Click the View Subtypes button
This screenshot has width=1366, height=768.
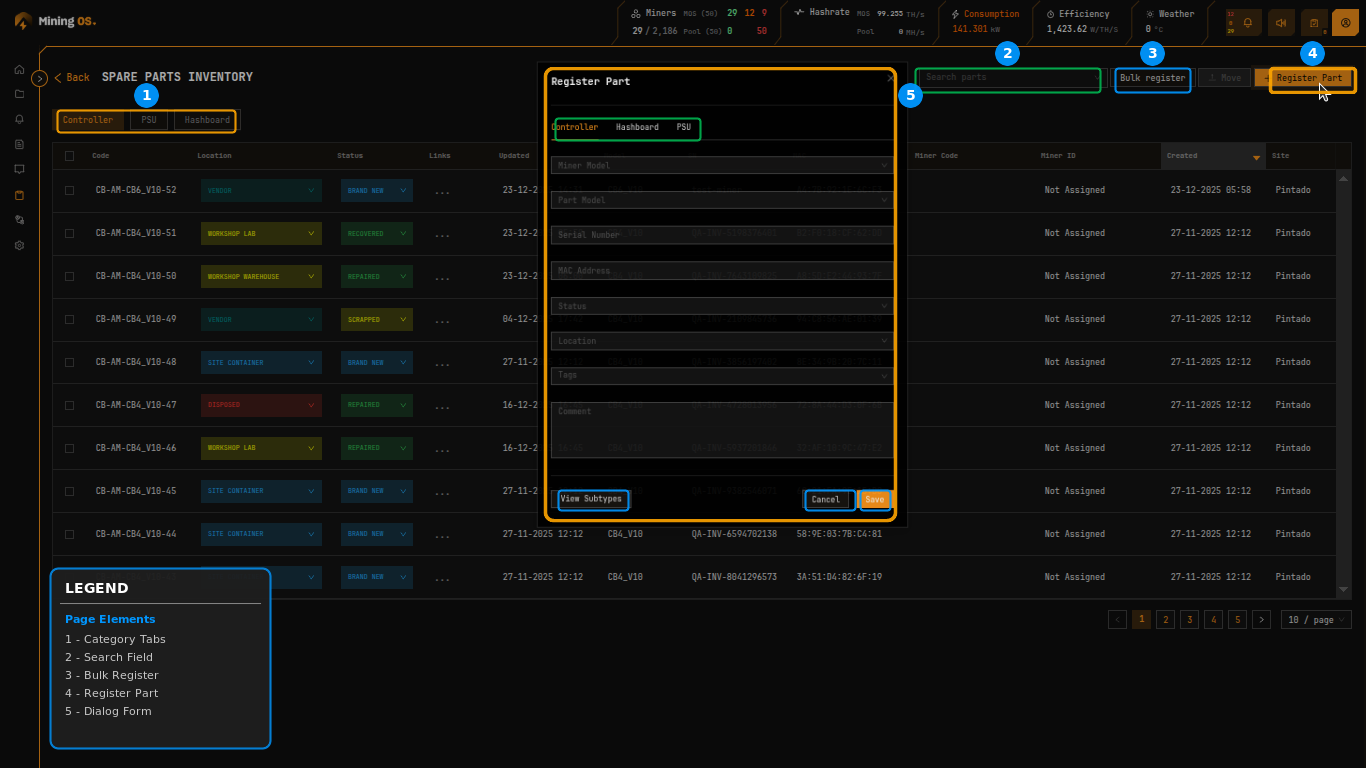[x=593, y=499]
